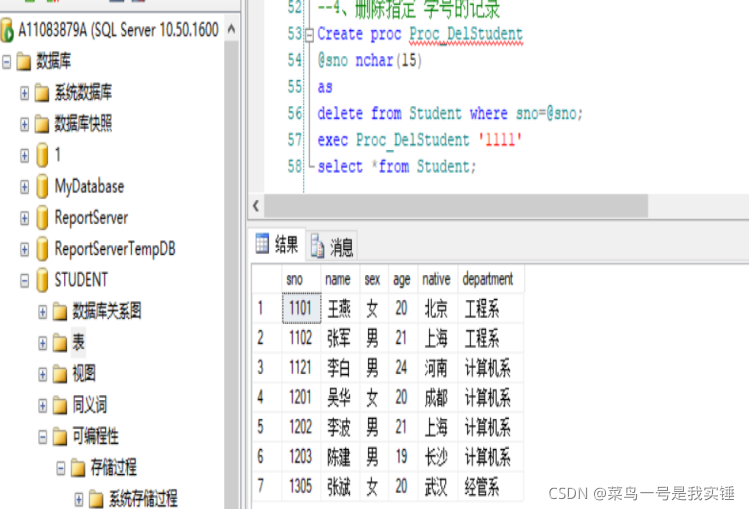Expand the database named 1
The width and height of the screenshot is (750, 510).
tap(24, 155)
